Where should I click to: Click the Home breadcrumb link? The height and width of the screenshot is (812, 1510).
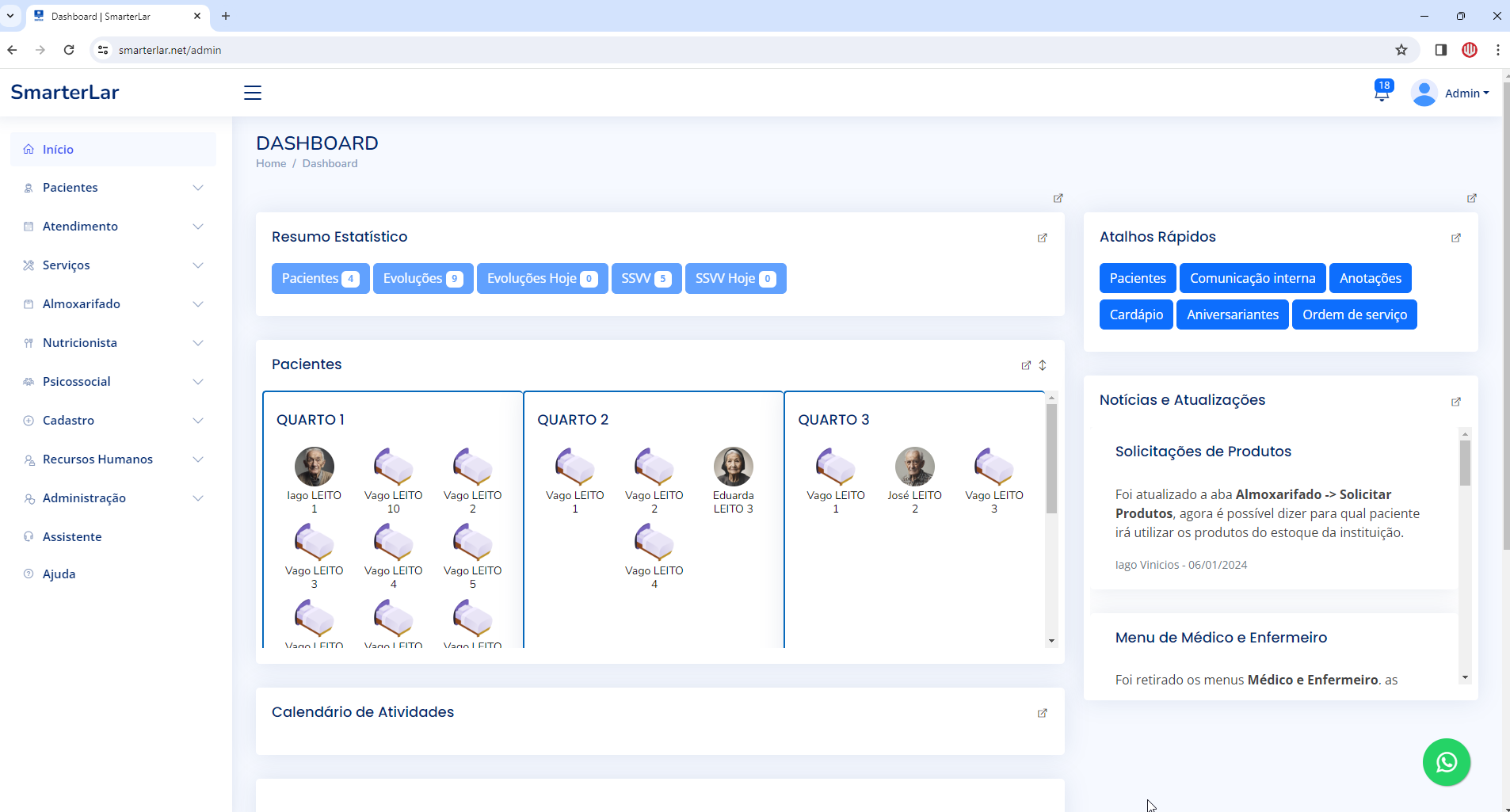point(271,163)
